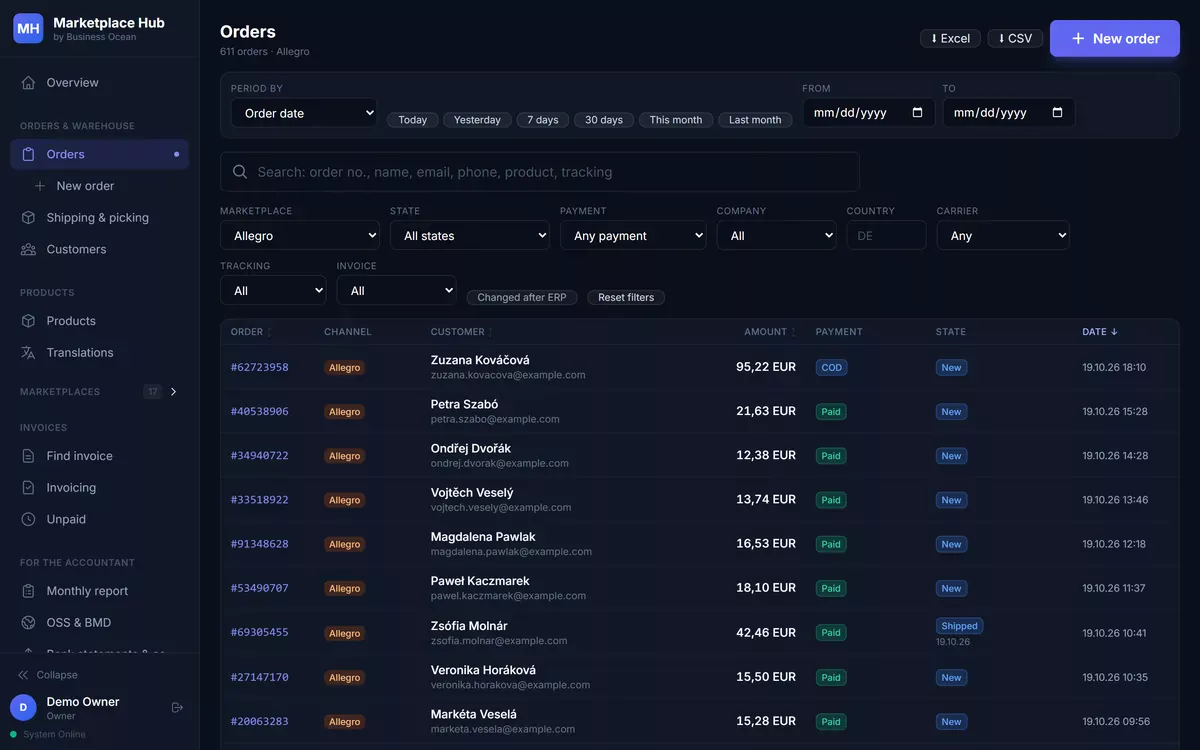Image resolution: width=1200 pixels, height=750 pixels.
Task: Open the Company filter dropdown
Action: 777,236
